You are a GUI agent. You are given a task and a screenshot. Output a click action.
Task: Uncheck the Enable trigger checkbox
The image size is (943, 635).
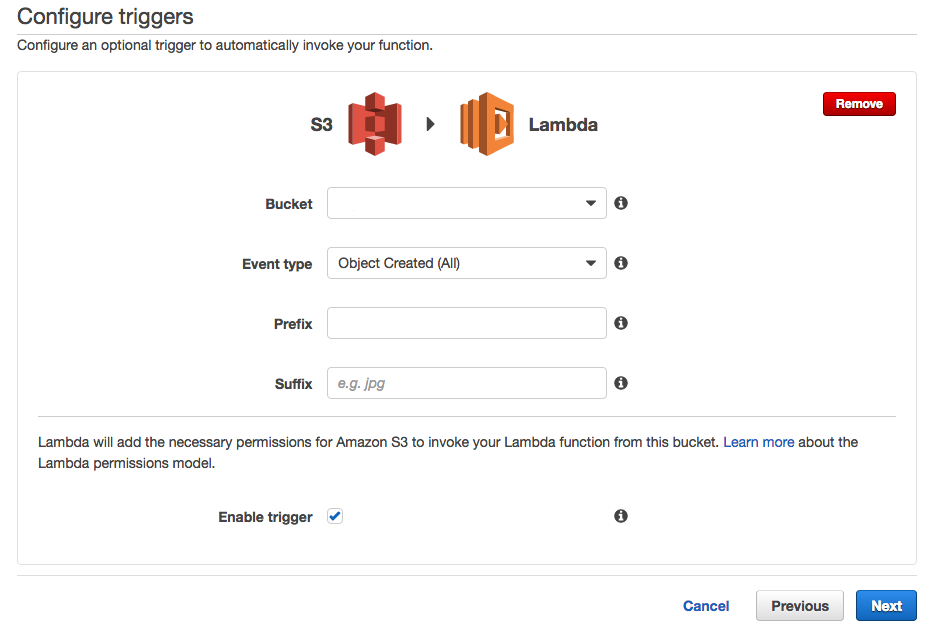335,516
